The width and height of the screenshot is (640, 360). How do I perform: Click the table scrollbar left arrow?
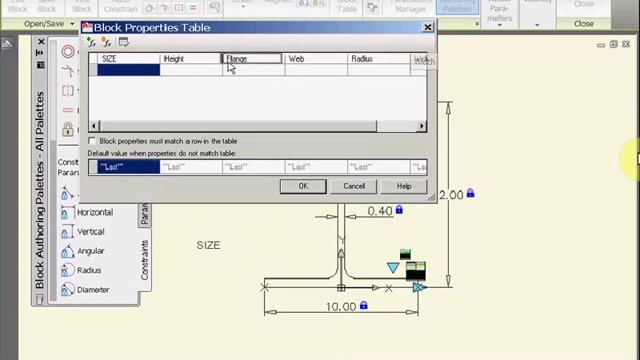pyautogui.click(x=94, y=126)
